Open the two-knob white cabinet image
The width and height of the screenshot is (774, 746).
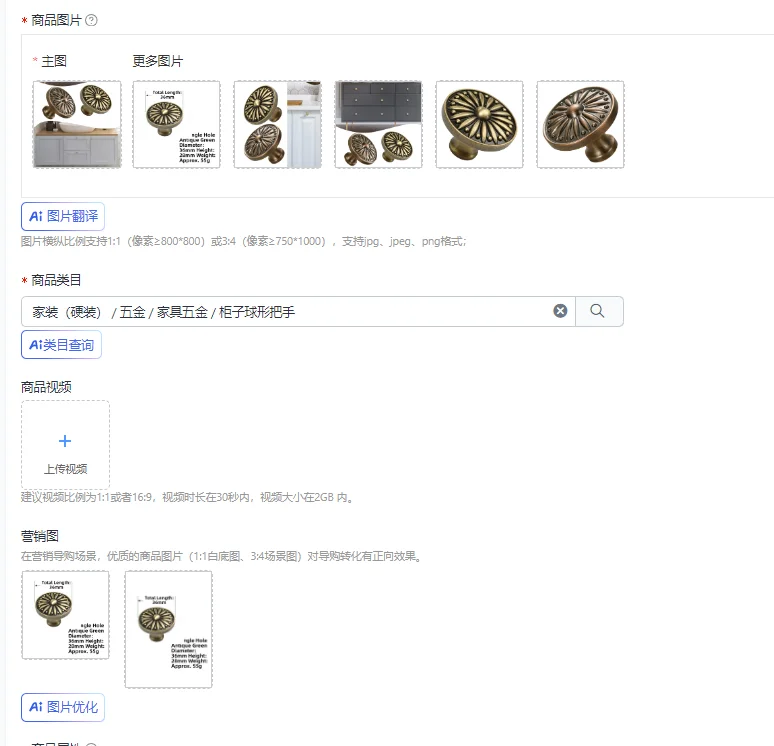[278, 124]
